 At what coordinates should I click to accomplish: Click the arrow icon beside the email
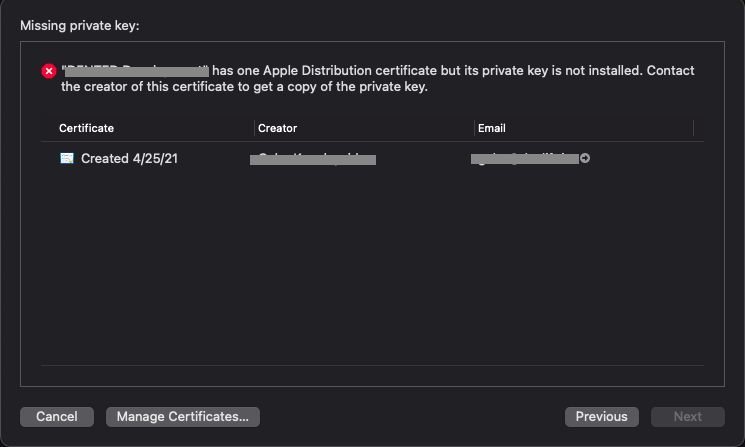(x=585, y=158)
